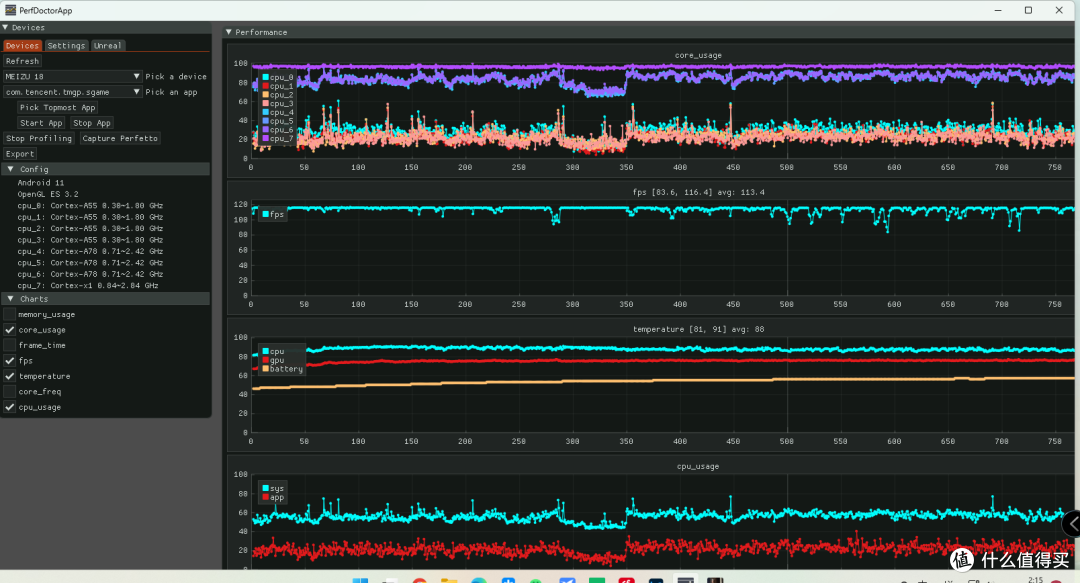
Task: Click the battery legend entry in temperature chart
Action: click(x=282, y=369)
